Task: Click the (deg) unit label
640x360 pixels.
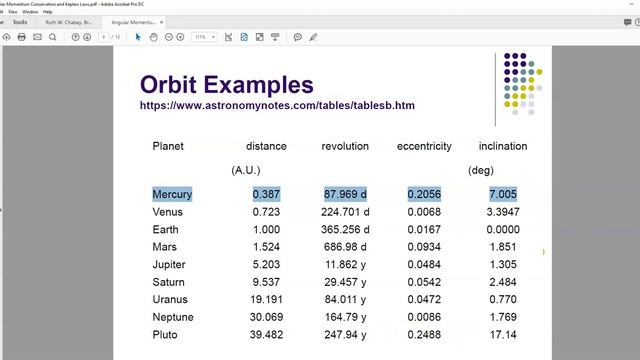Action: pyautogui.click(x=481, y=170)
